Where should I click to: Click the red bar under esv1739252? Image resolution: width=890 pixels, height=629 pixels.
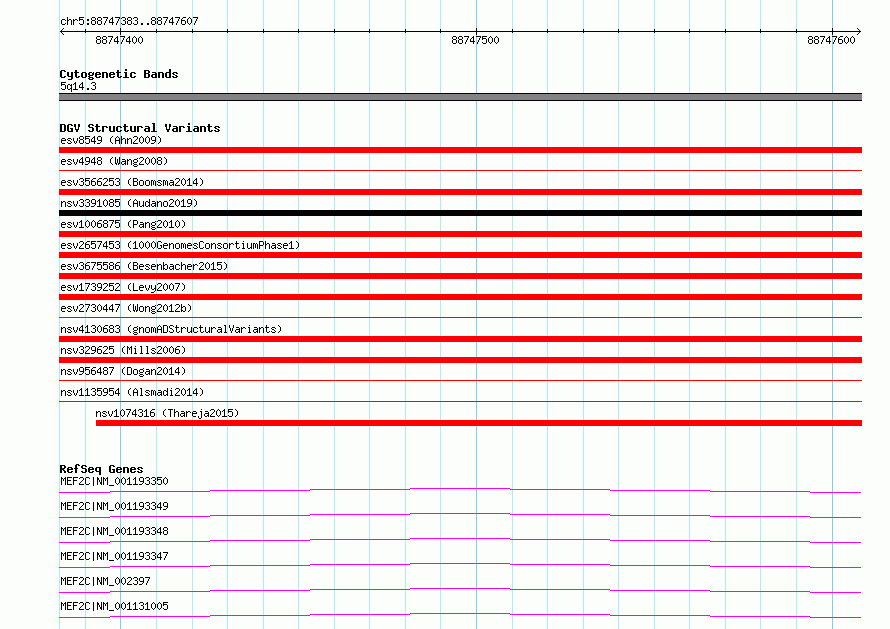(x=460, y=297)
